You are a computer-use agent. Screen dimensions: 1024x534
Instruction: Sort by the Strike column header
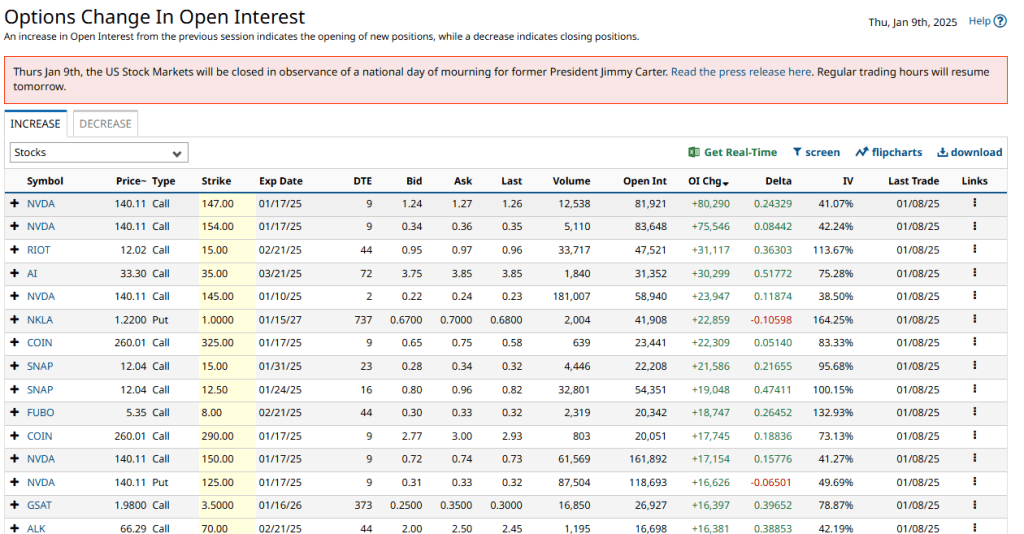216,181
